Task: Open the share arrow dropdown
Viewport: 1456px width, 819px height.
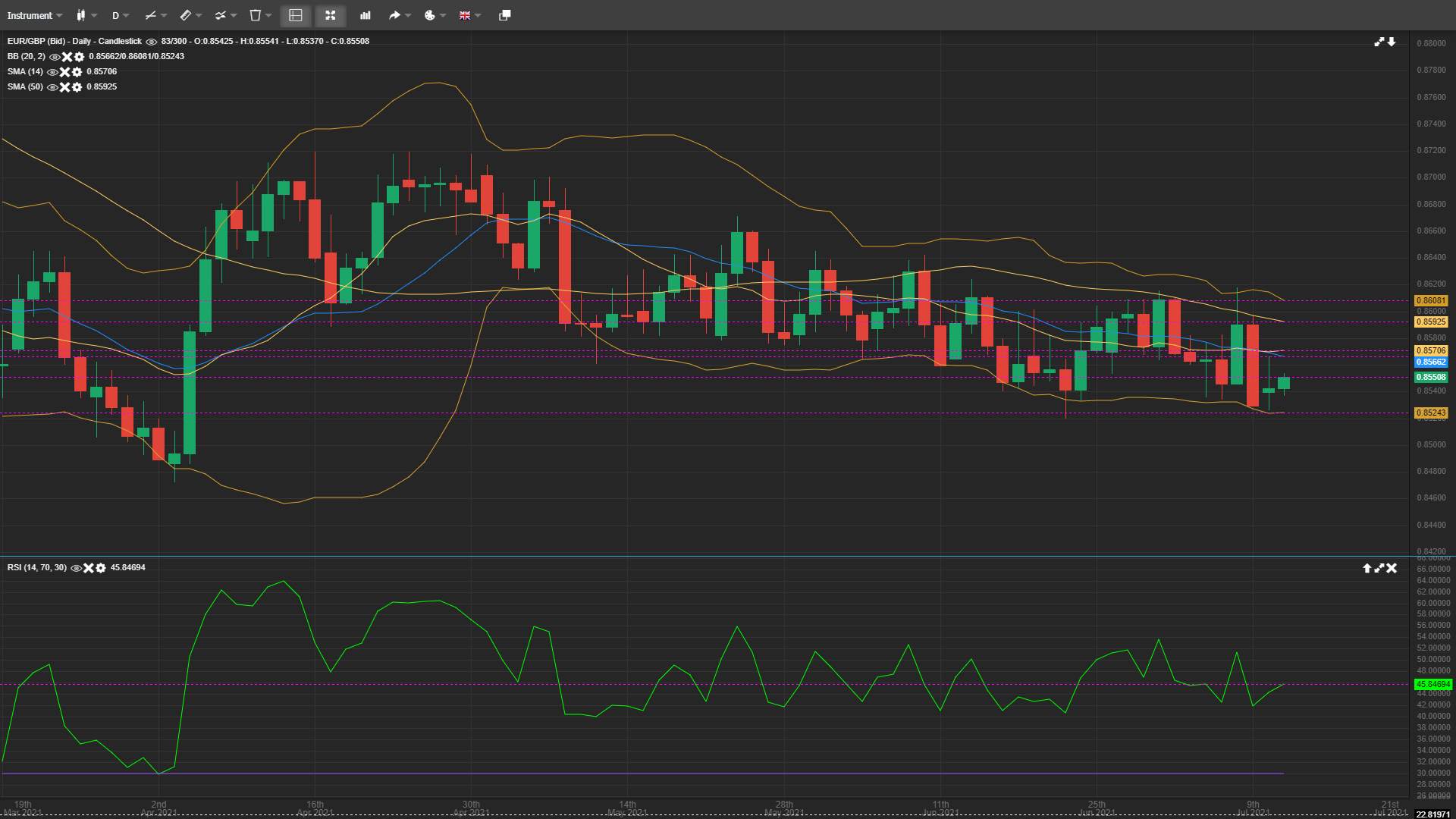Action: click(408, 15)
